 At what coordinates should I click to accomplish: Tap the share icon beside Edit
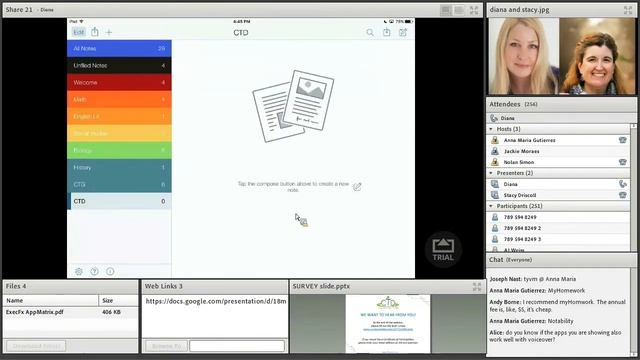pyautogui.click(x=95, y=32)
